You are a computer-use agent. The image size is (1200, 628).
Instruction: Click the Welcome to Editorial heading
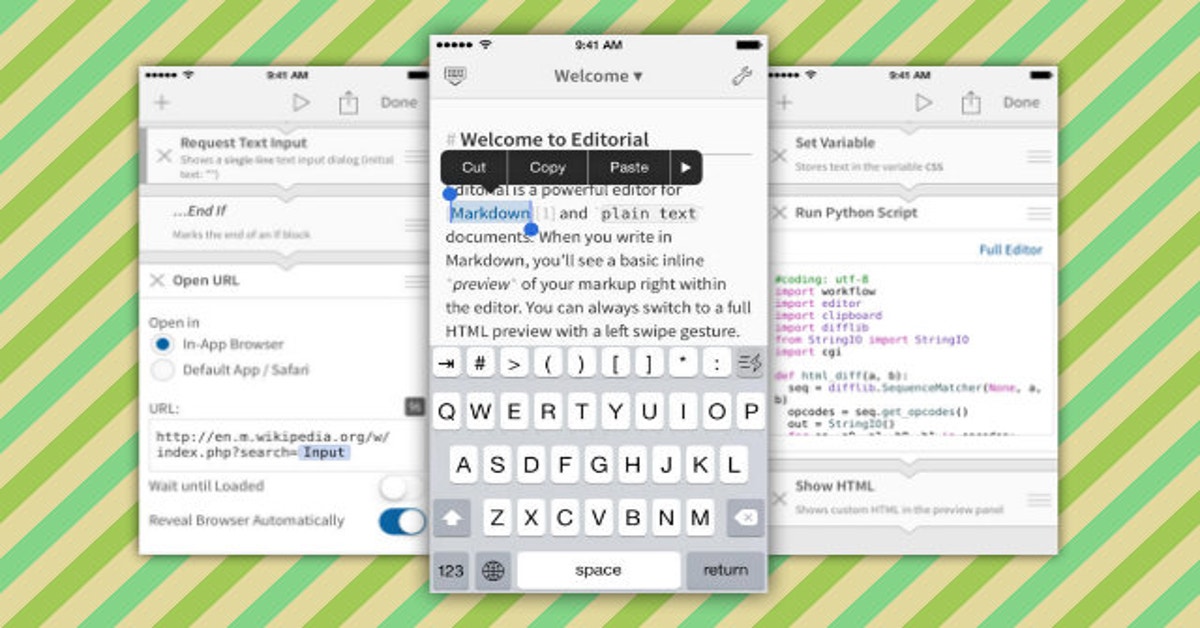pyautogui.click(x=554, y=140)
